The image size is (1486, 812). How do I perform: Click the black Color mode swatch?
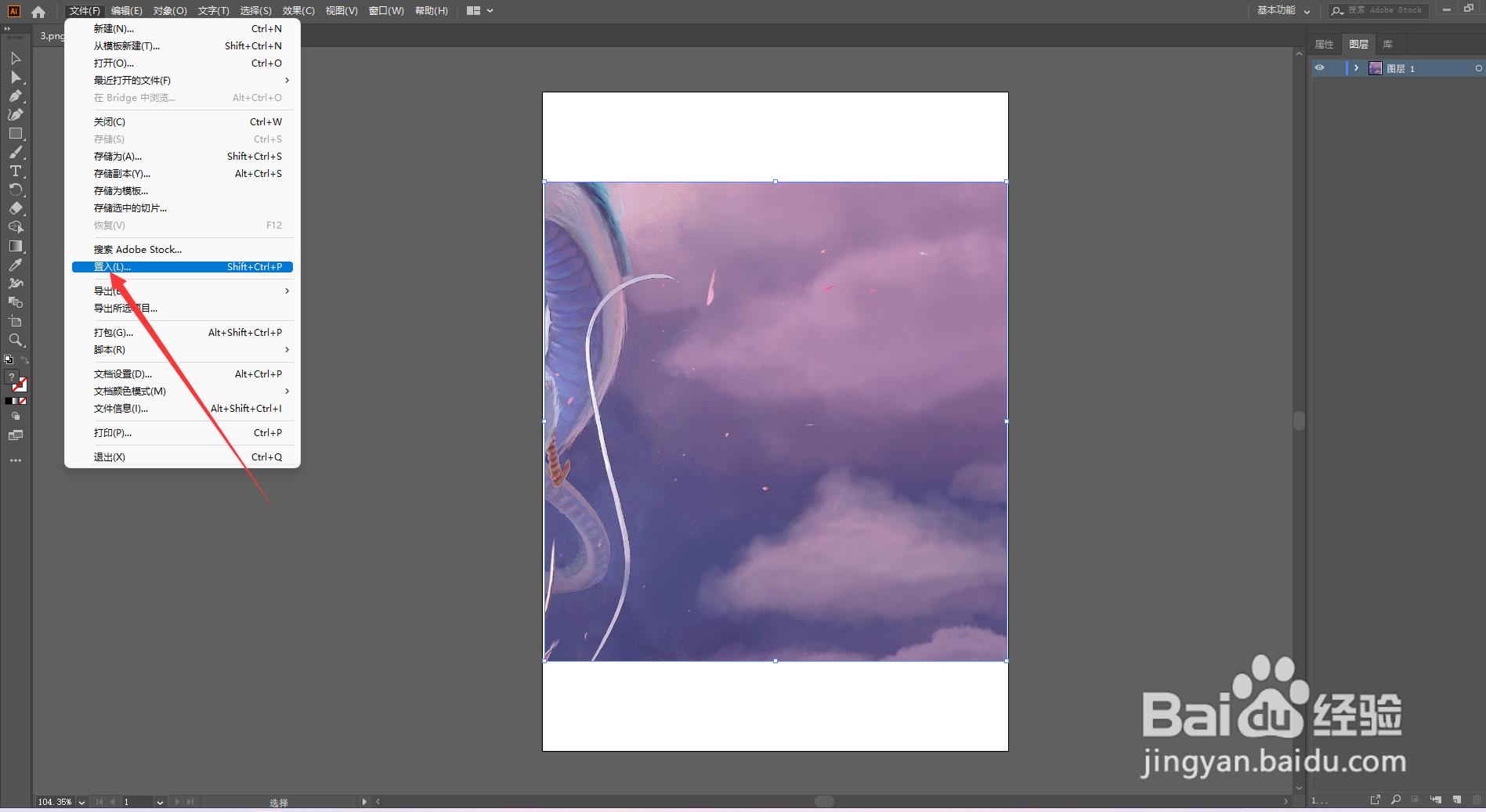[9, 401]
